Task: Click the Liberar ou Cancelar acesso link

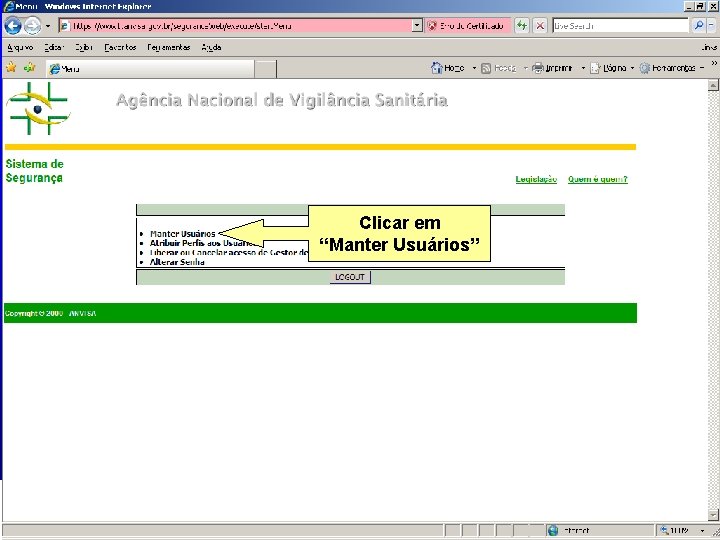Action: 229,253
